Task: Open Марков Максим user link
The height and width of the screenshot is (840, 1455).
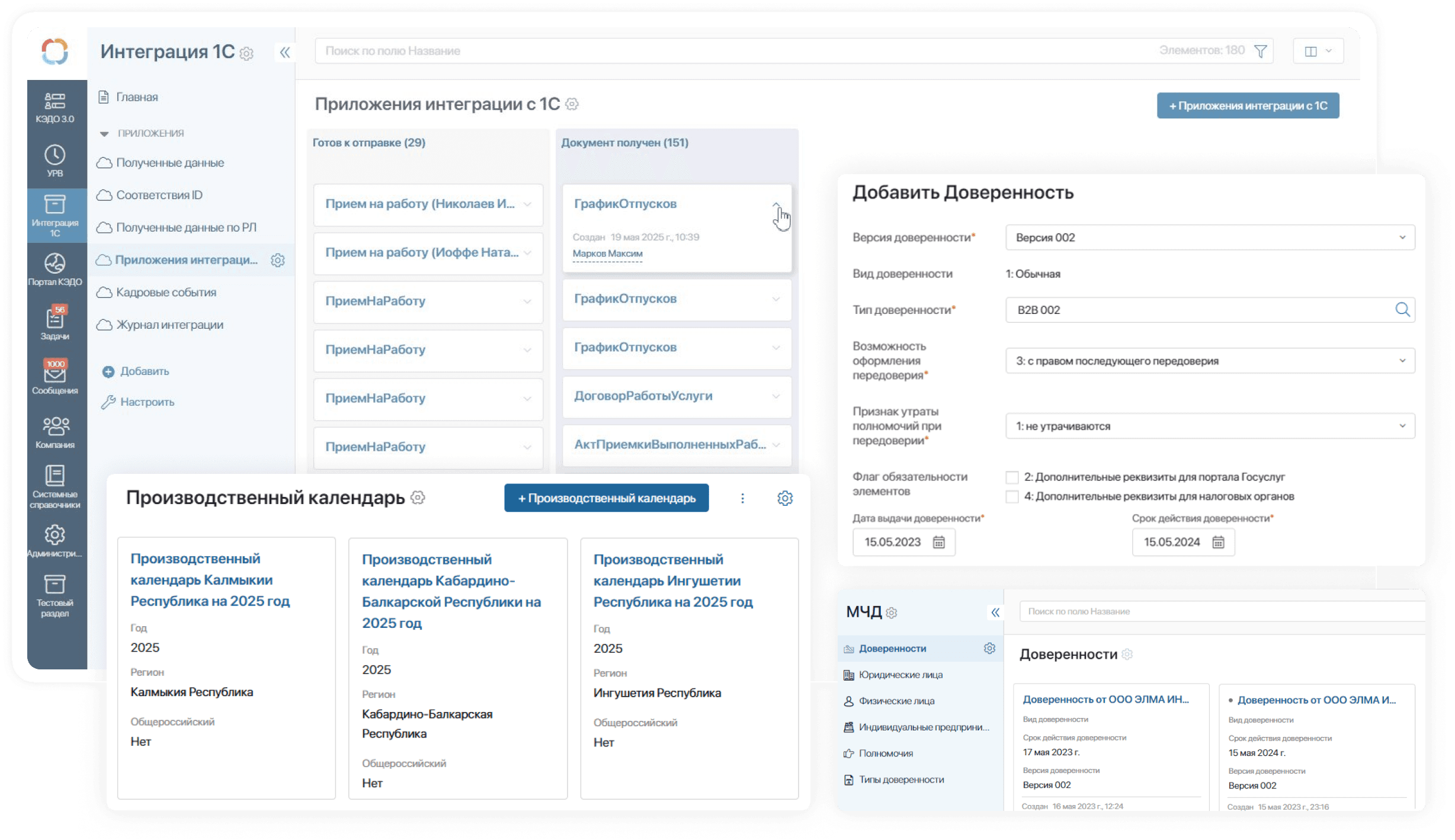Action: click(x=607, y=254)
